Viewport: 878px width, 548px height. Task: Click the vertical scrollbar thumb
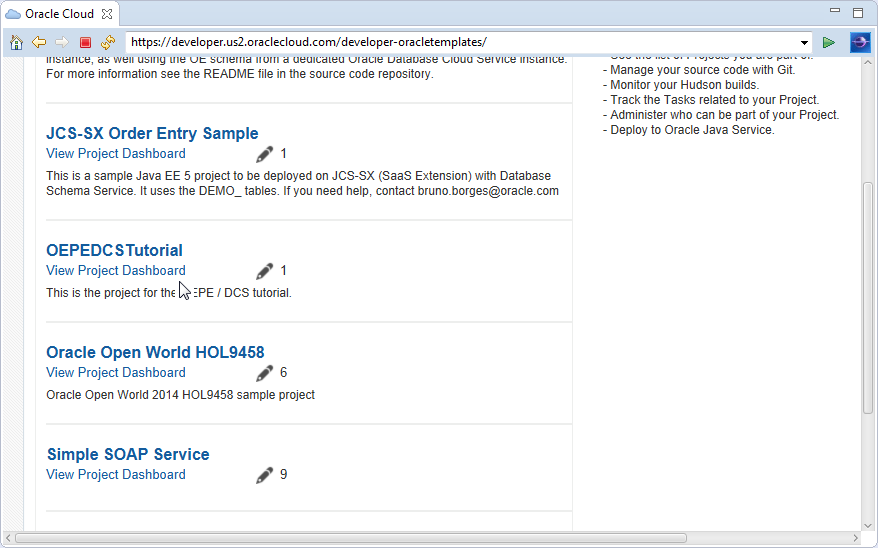click(868, 298)
